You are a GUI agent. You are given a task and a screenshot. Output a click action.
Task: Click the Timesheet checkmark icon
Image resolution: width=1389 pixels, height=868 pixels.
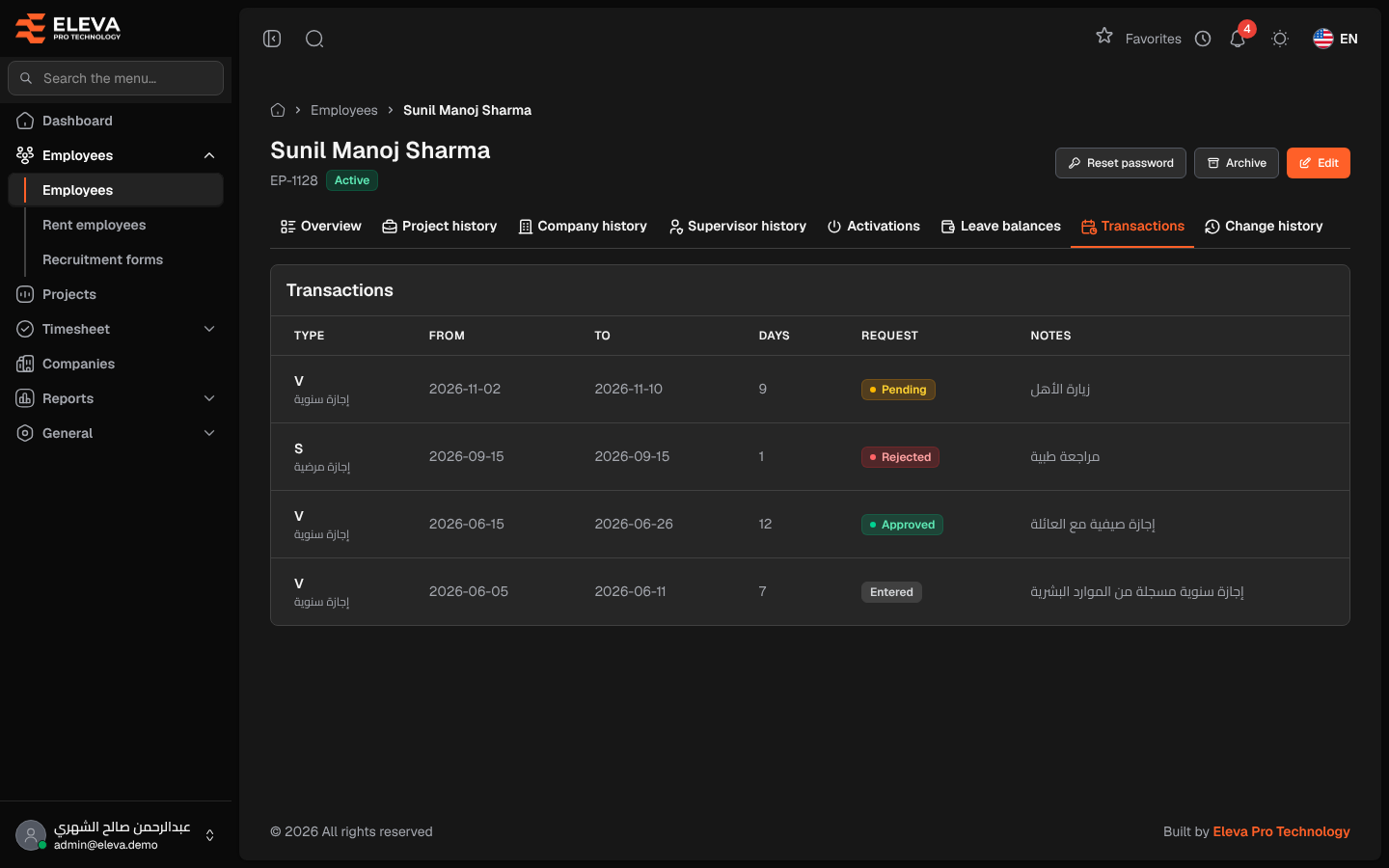[25, 329]
